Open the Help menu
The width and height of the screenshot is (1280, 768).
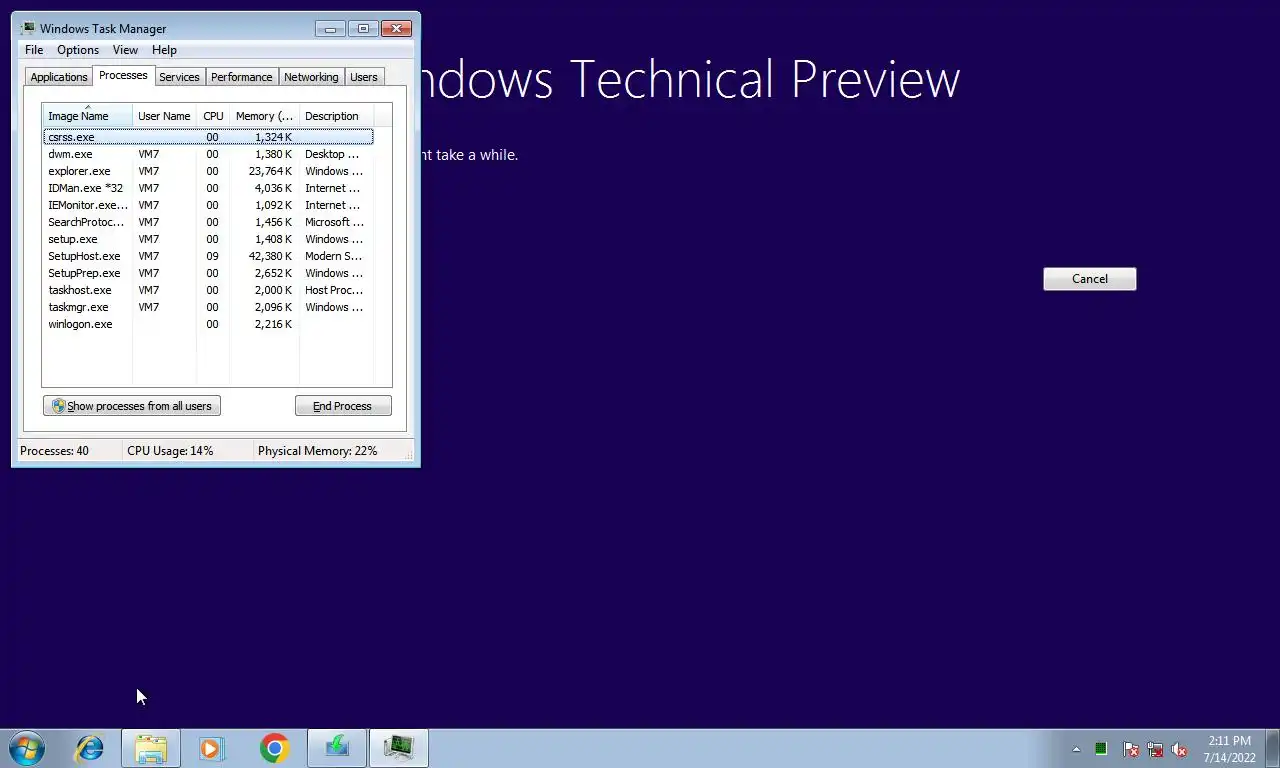[x=164, y=50]
